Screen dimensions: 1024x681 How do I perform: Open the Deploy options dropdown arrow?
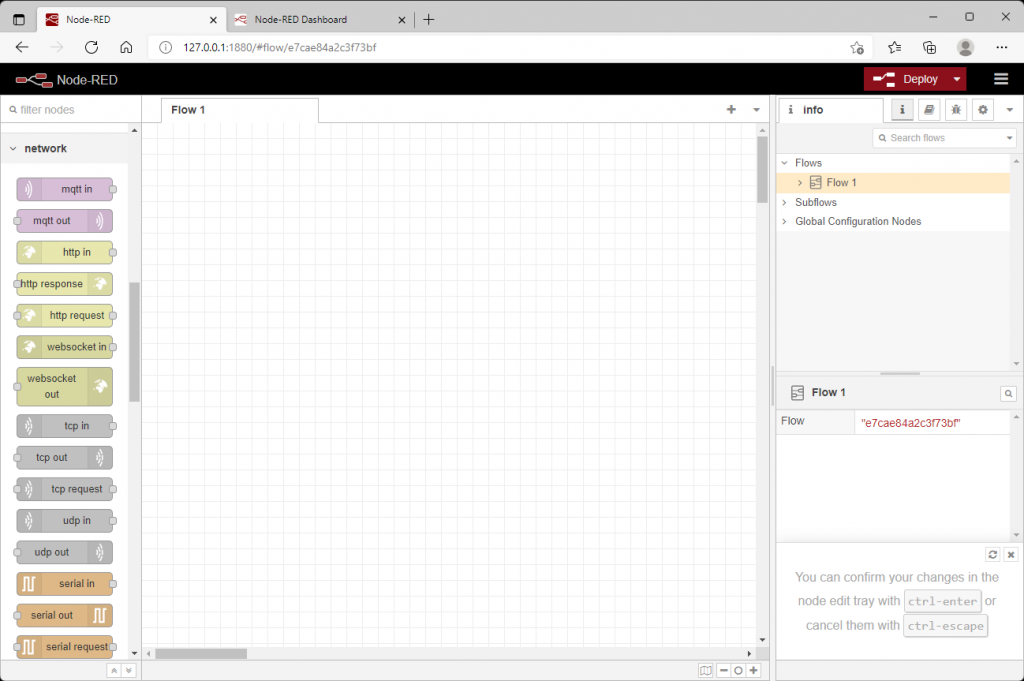(x=957, y=79)
